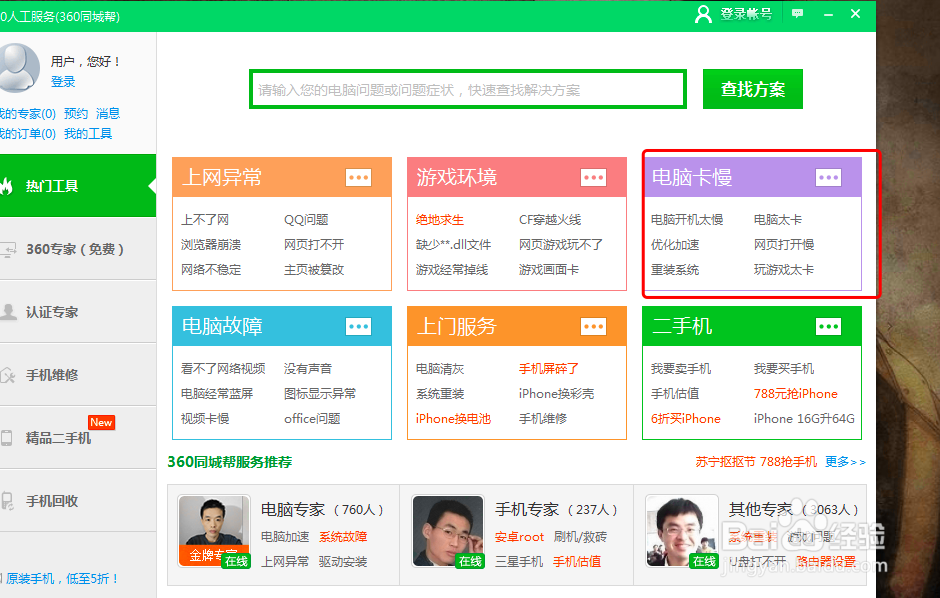This screenshot has width=940, height=598.
Task: Click the more icon on 二手机 panel
Action: point(828,326)
